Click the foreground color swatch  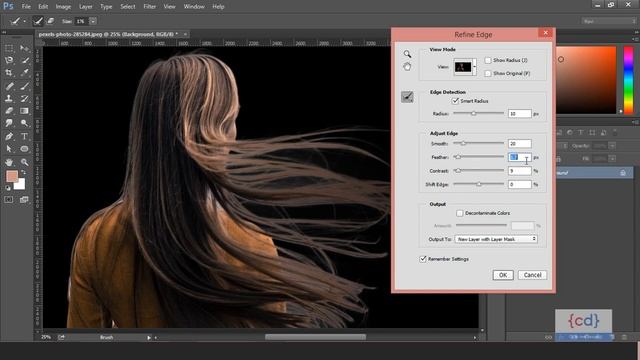(x=11, y=176)
